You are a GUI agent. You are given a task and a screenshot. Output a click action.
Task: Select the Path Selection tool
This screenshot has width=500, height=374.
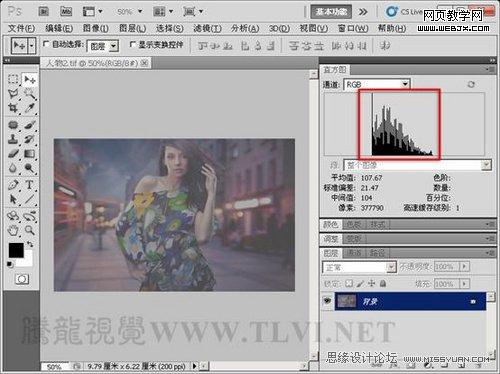(13, 199)
